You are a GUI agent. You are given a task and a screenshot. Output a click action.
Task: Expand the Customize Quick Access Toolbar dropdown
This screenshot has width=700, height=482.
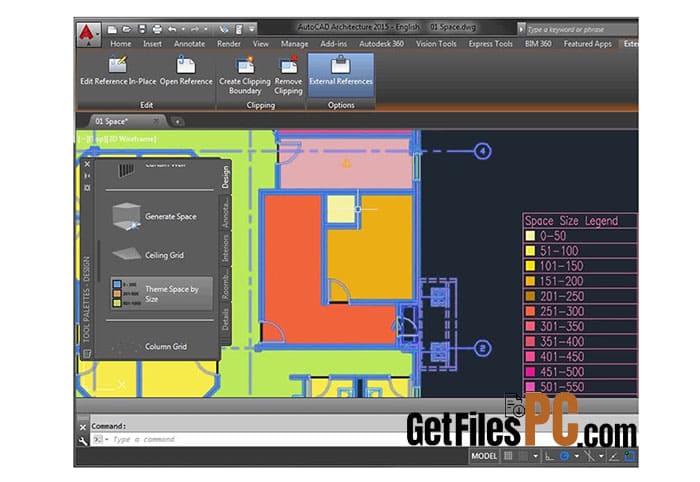[x=252, y=29]
